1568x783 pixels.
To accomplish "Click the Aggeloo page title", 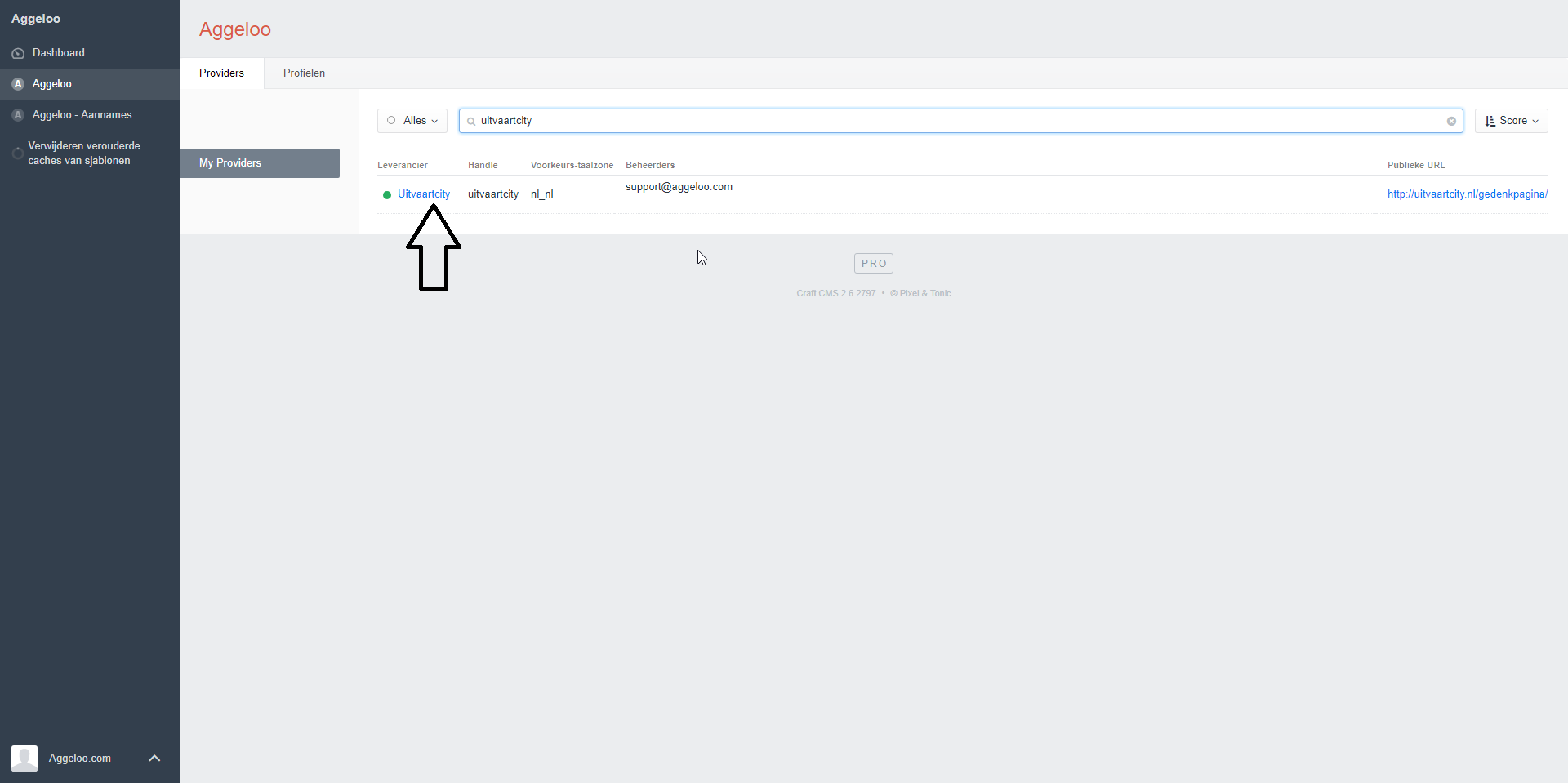I will tap(235, 29).
